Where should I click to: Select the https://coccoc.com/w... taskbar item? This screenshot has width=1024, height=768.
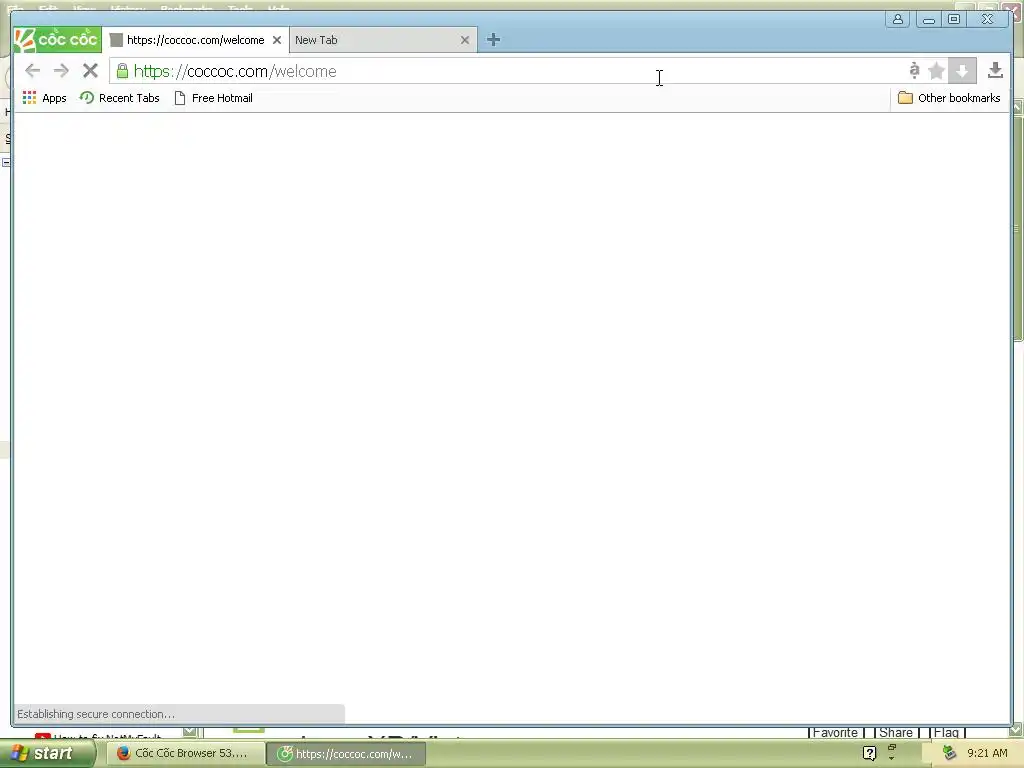coord(347,754)
